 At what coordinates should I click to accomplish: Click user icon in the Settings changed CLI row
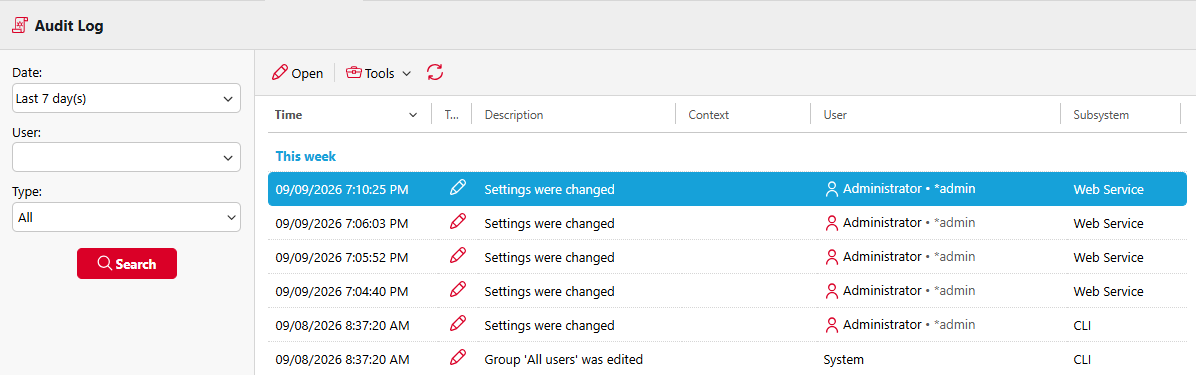pos(831,325)
